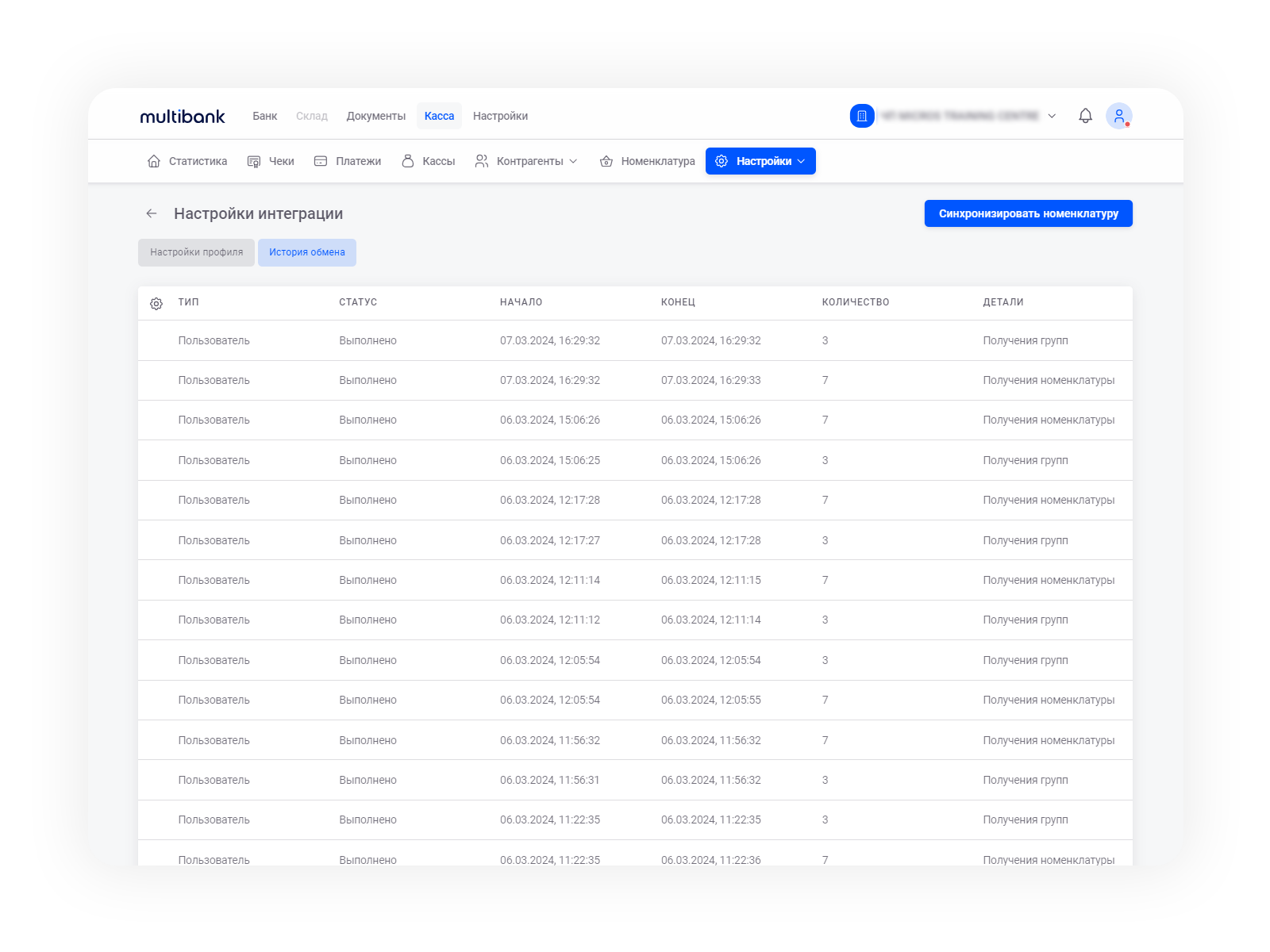Open Статистика with the home icon
Viewport: 1270px width, 952px height.
(187, 161)
